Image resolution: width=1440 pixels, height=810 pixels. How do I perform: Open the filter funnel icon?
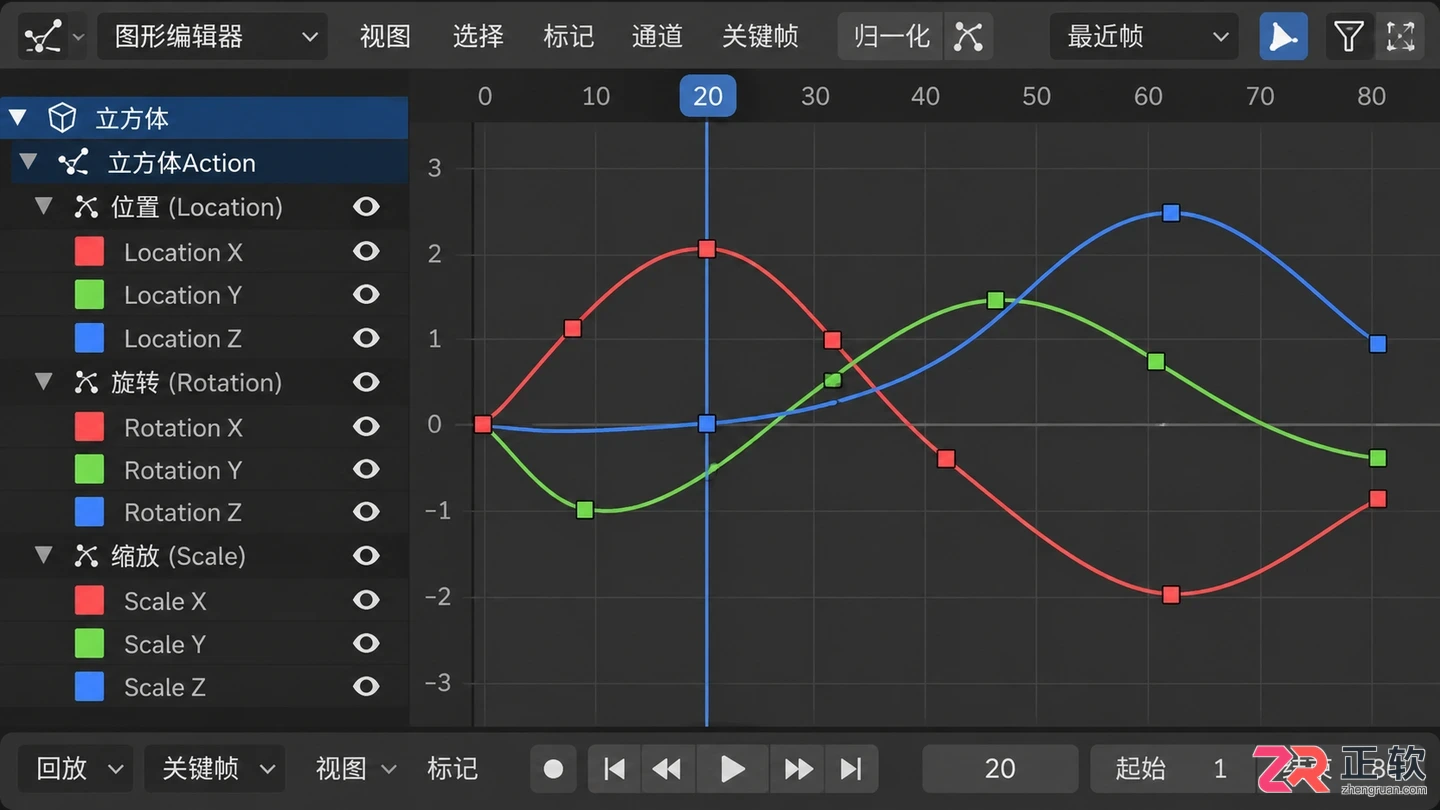click(x=1348, y=37)
